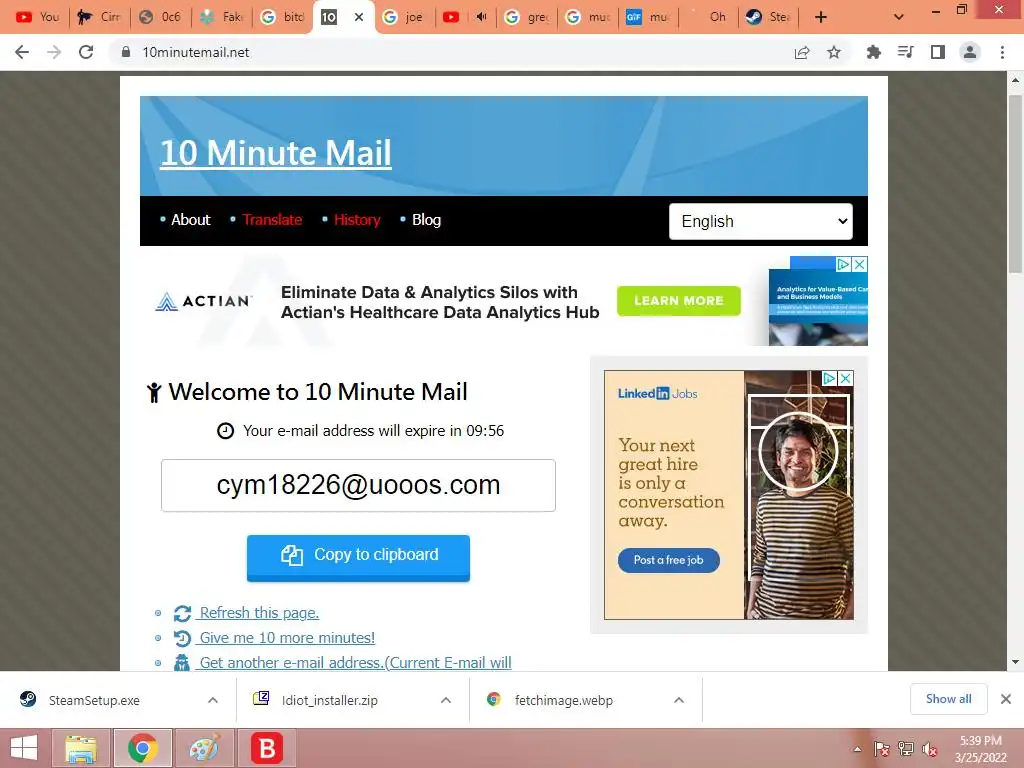Open File Explorer from the taskbar

81,748
